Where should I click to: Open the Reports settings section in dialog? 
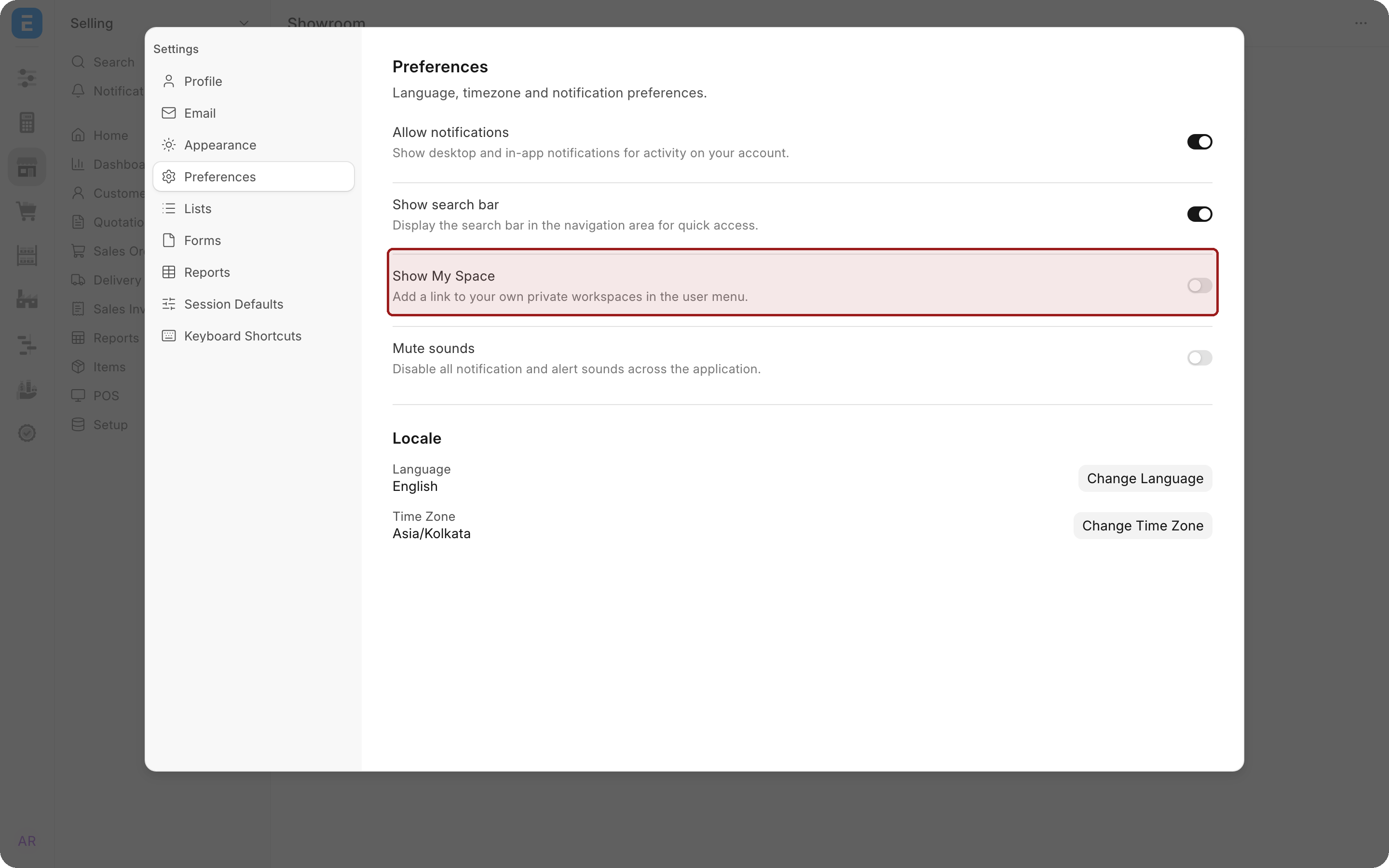(x=253, y=272)
